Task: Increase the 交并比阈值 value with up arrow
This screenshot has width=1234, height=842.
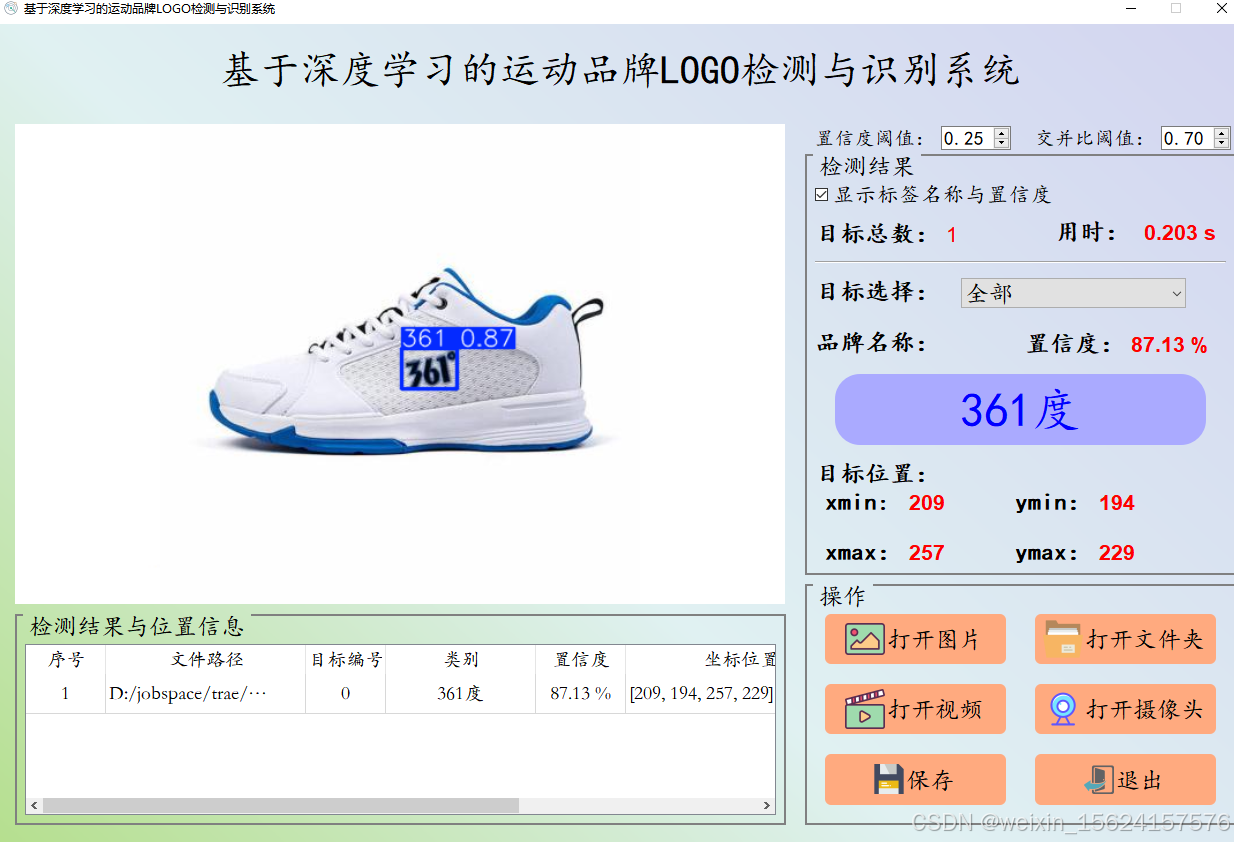Action: [x=1221, y=133]
